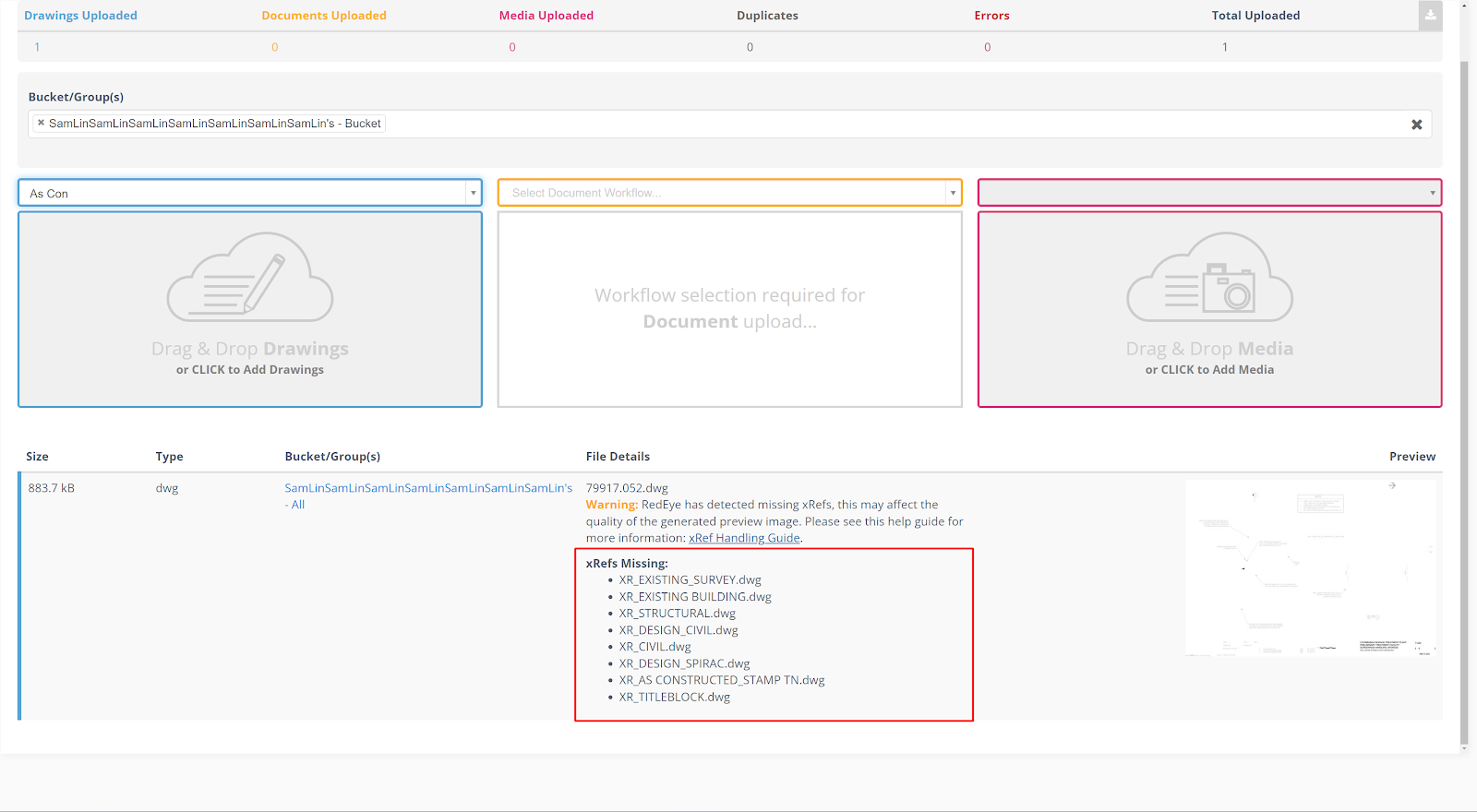Expand the media workflow dropdown
Viewport: 1477px width, 812px height.
tap(1209, 193)
